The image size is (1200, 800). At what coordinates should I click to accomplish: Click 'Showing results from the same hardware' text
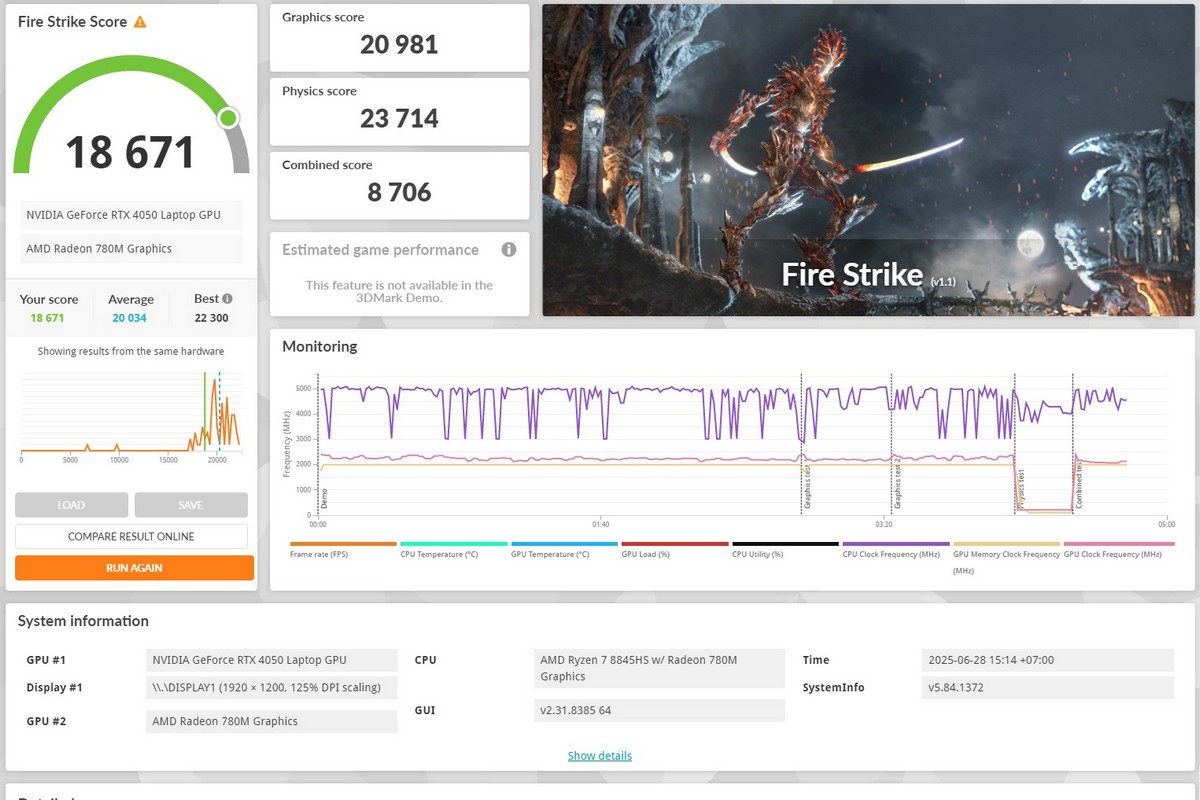pyautogui.click(x=131, y=351)
